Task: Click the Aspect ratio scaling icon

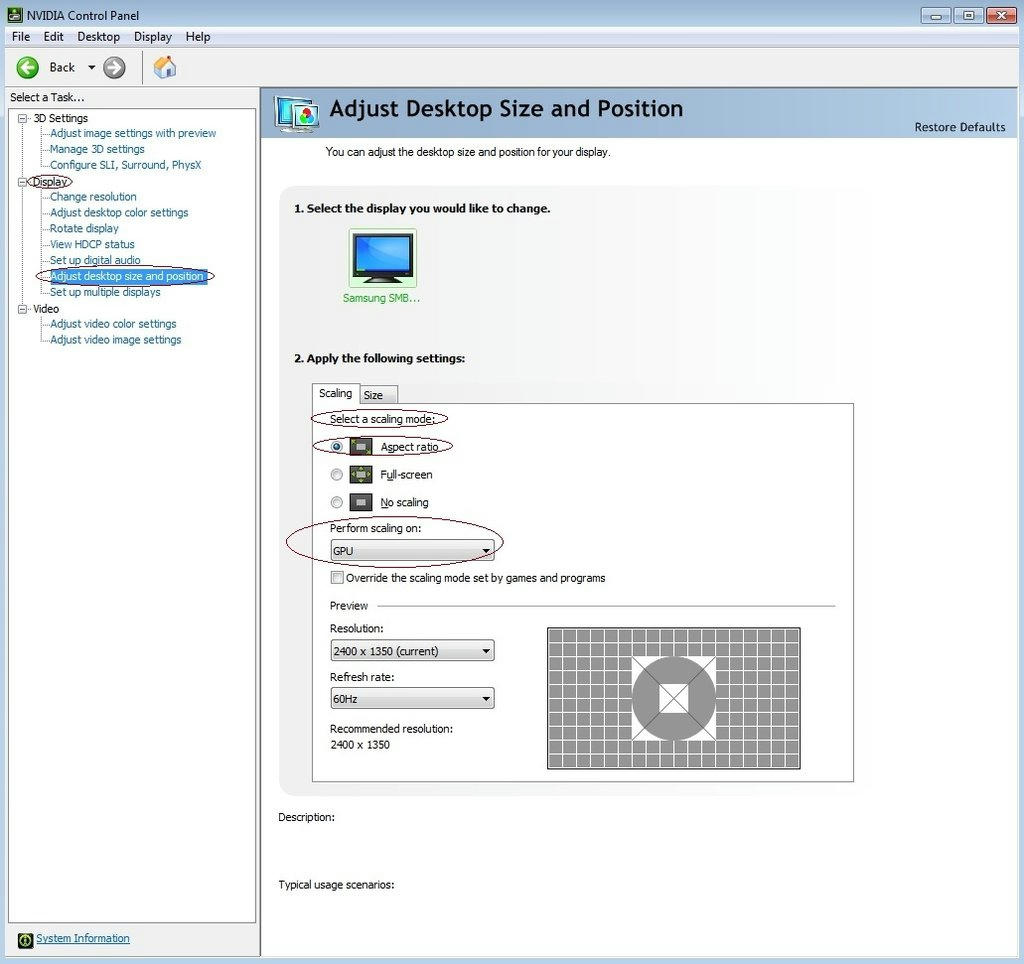Action: click(361, 447)
